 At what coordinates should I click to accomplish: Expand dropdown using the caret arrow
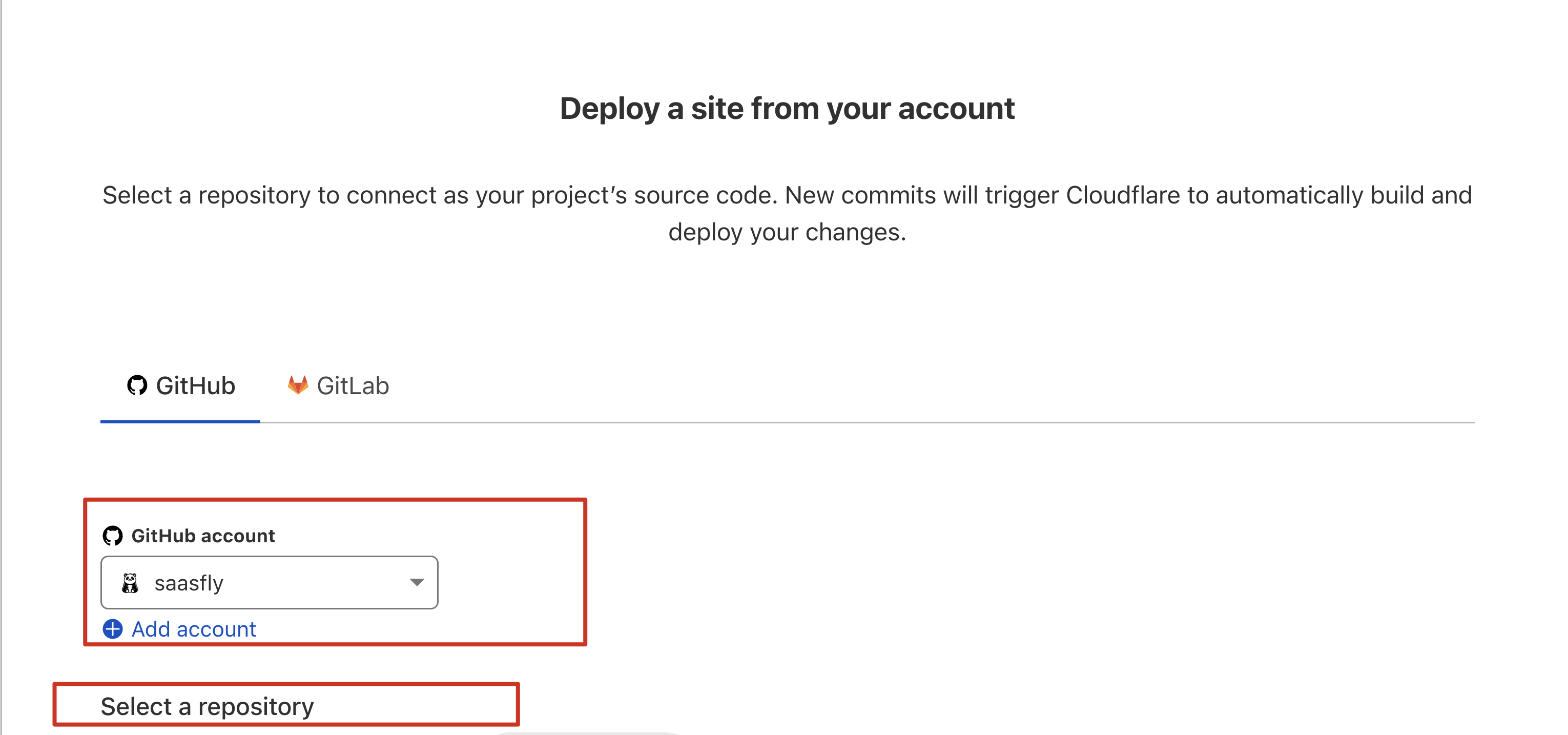tap(417, 583)
